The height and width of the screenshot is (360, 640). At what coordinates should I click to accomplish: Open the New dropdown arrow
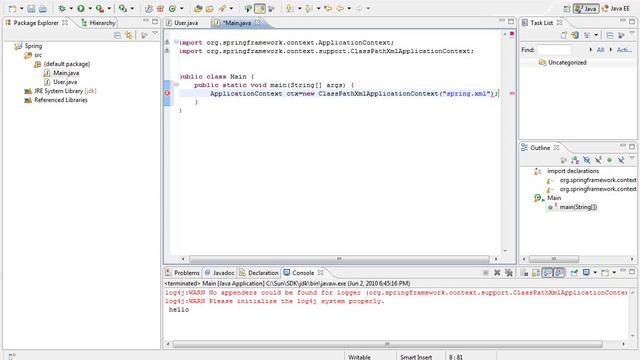[21, 9]
